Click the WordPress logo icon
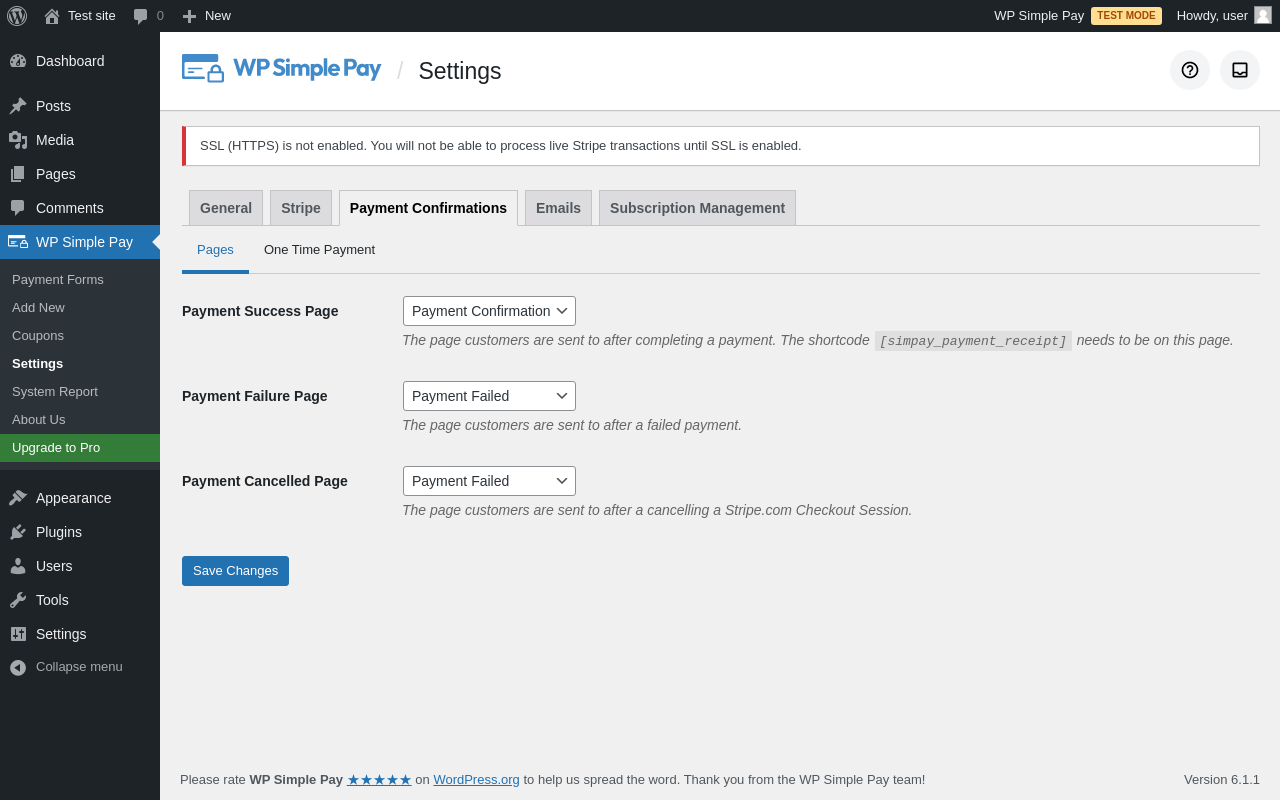 pyautogui.click(x=17, y=16)
